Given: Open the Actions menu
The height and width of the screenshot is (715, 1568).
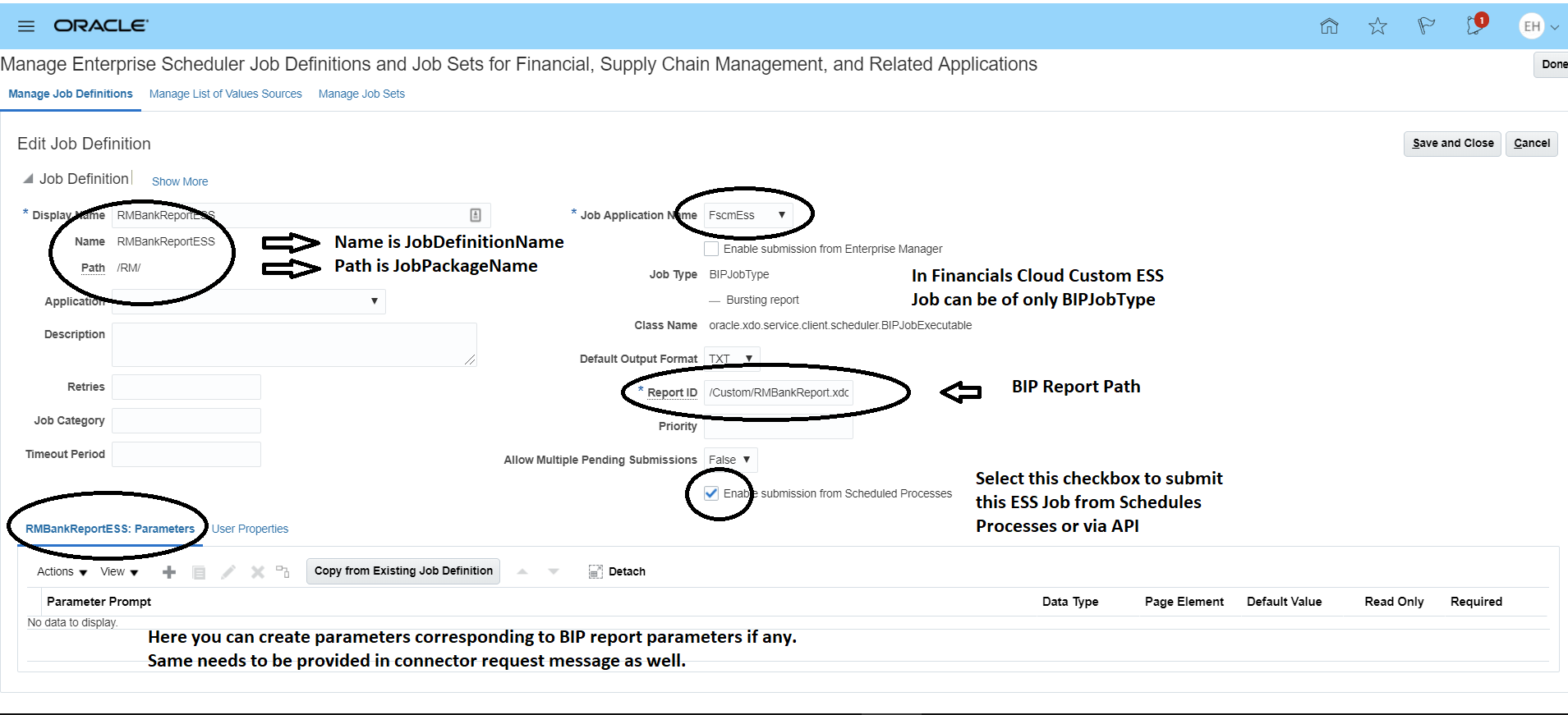Looking at the screenshot, I should pos(62,571).
